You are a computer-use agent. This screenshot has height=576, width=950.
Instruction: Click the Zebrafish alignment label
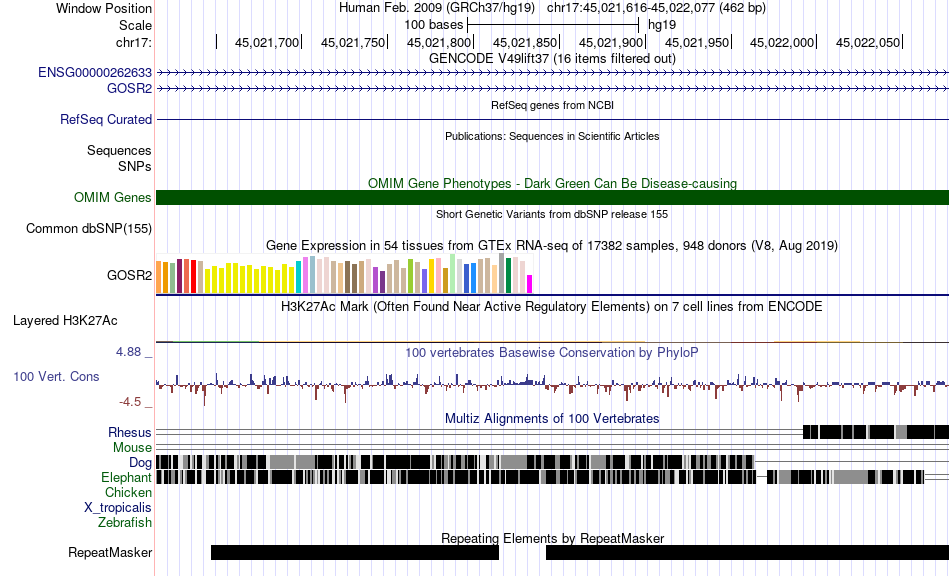[x=125, y=522]
